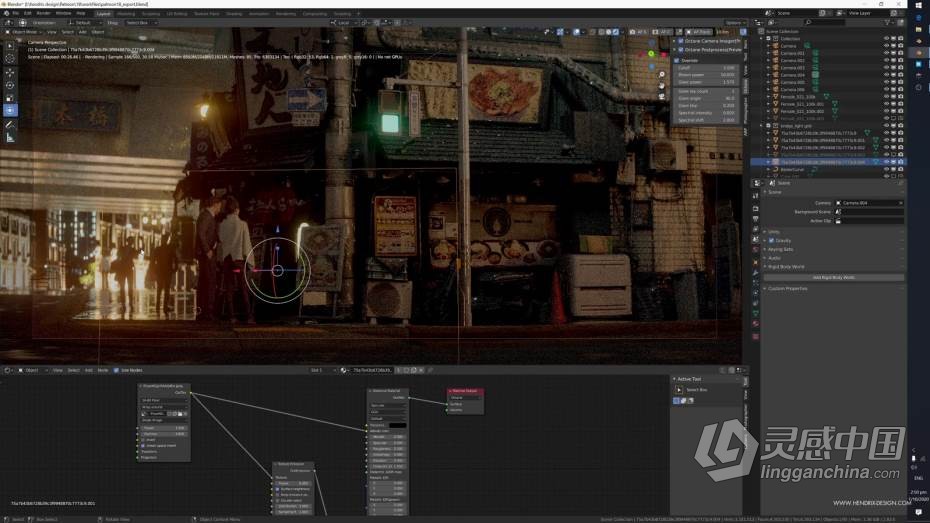Click the viewport pan hand gizmo

click(662, 85)
